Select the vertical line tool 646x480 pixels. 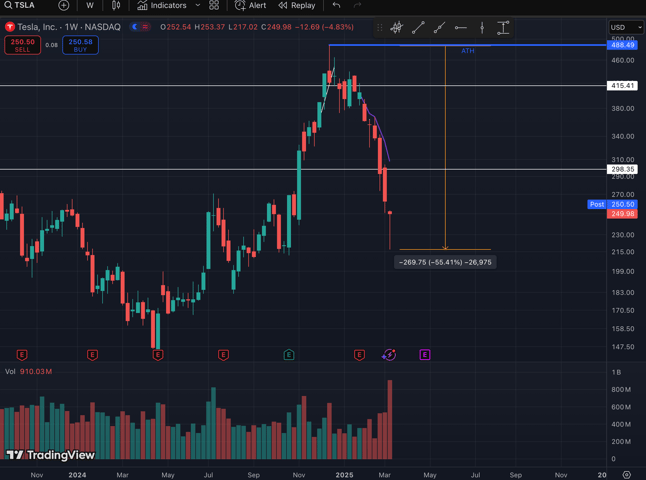pos(482,28)
